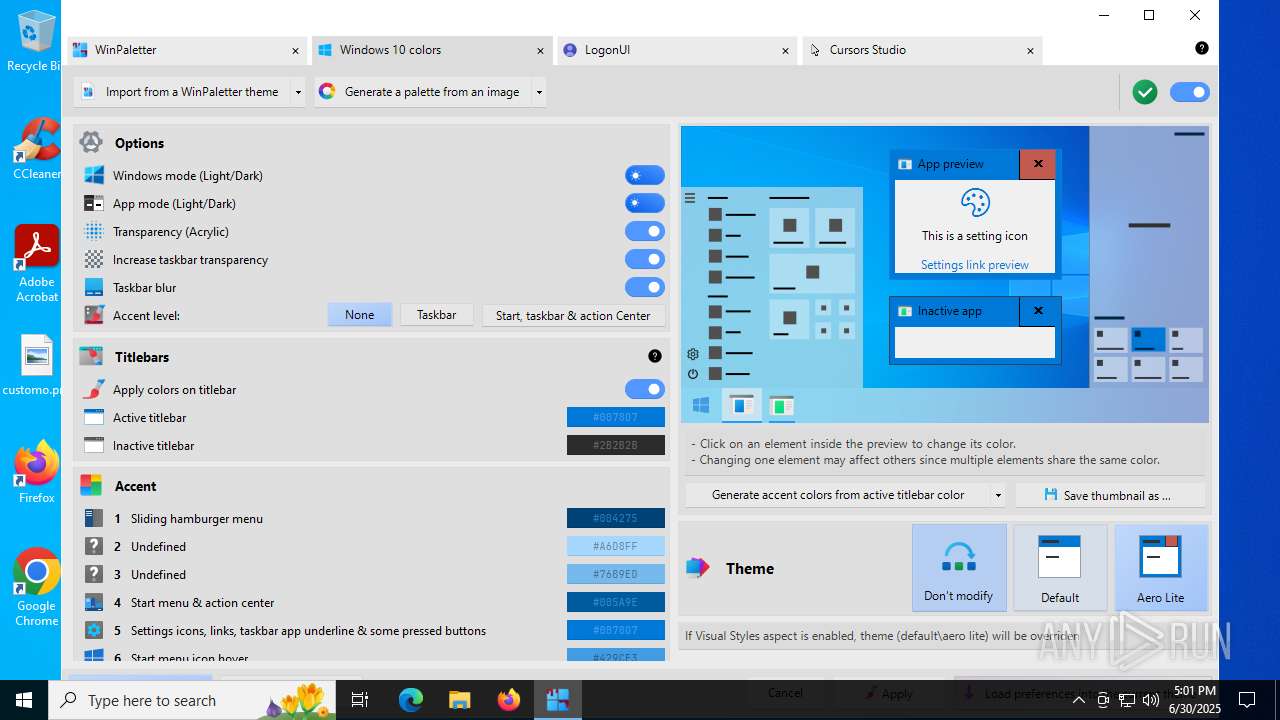Click the preview settings gear icon

tap(692, 354)
